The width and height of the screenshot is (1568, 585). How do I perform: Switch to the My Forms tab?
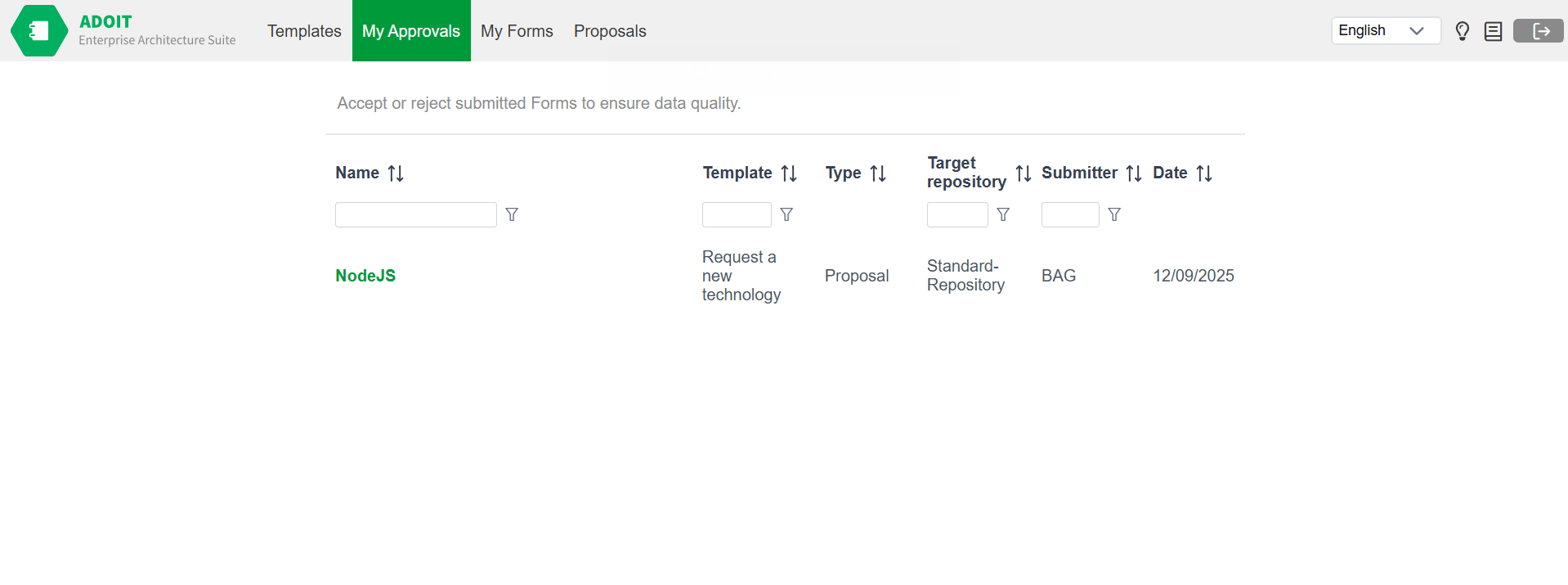click(x=517, y=30)
